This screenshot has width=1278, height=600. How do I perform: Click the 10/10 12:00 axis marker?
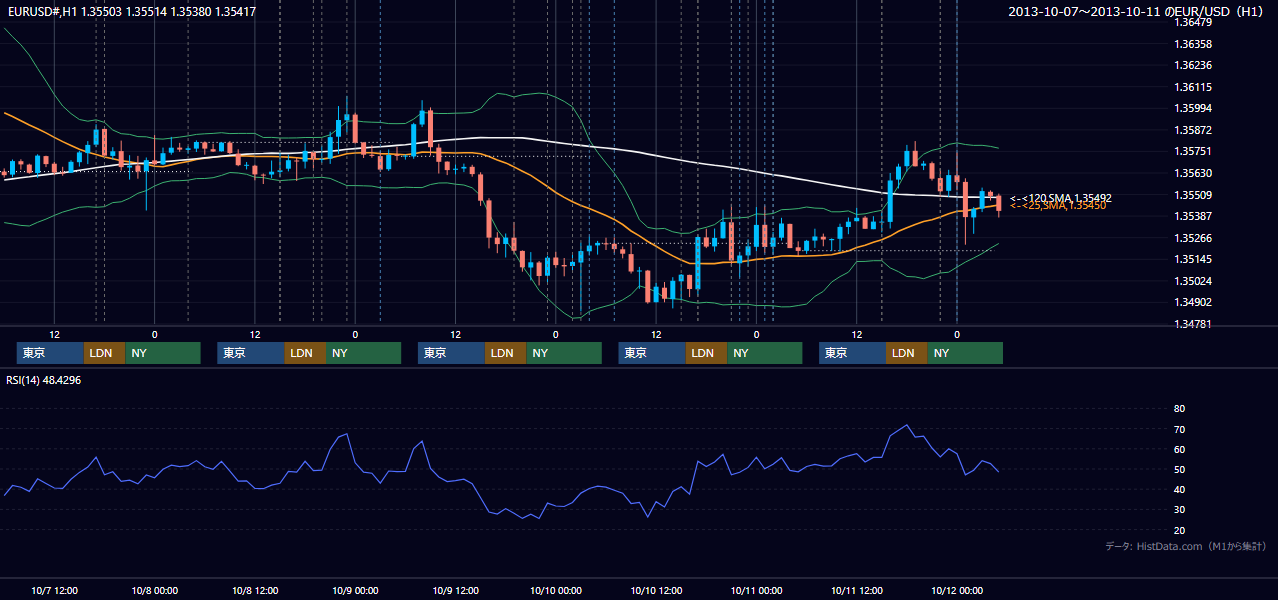(656, 590)
